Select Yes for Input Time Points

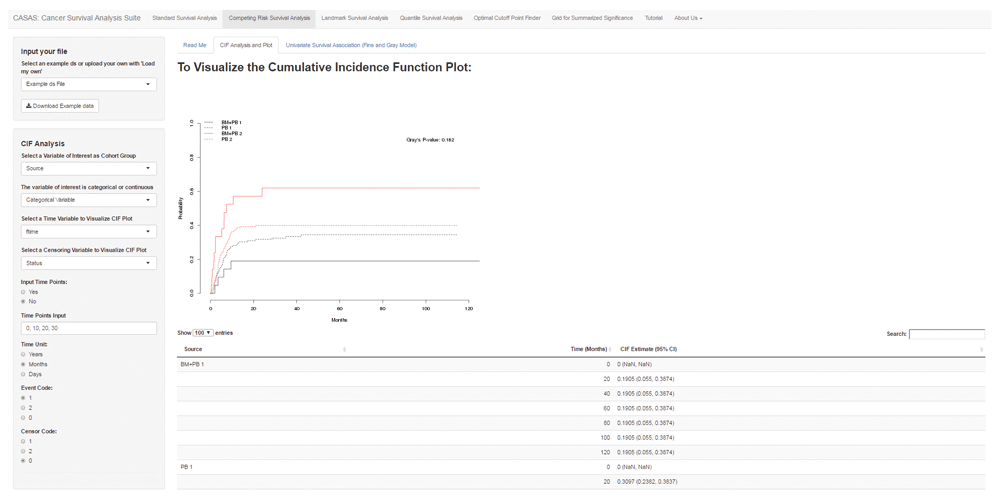24,292
